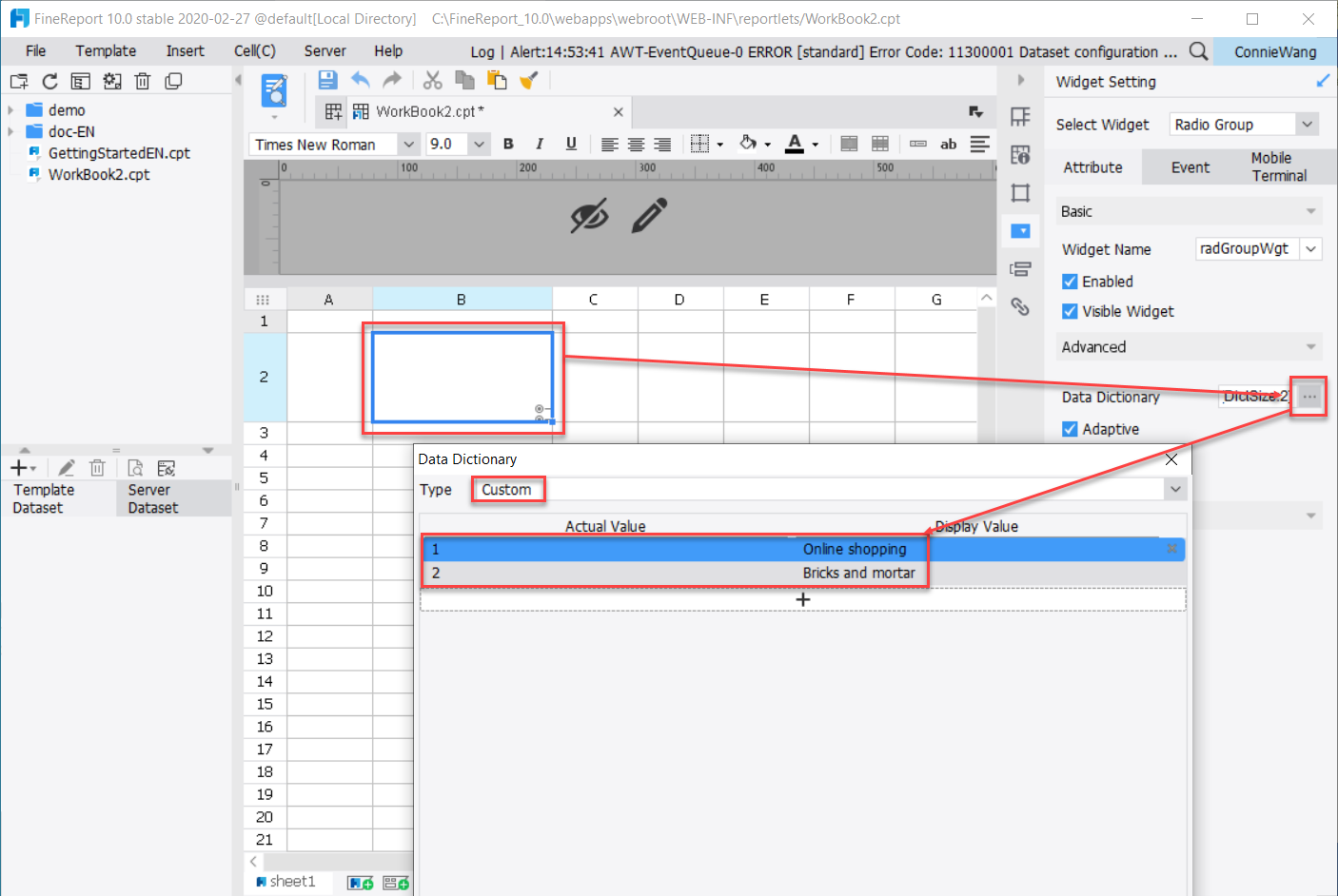1338x896 pixels.
Task: Select the Refresh icon above the template tree
Action: coord(49,81)
